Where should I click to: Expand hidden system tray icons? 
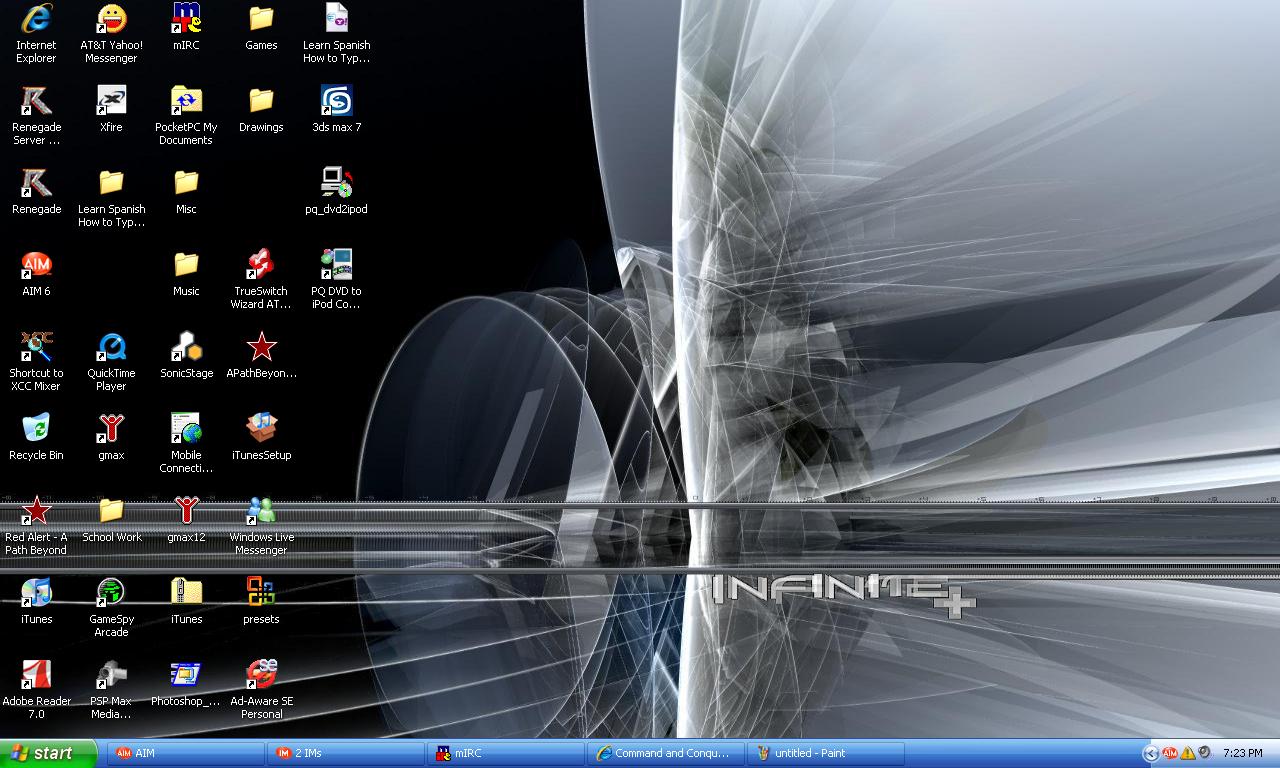(x=1150, y=753)
